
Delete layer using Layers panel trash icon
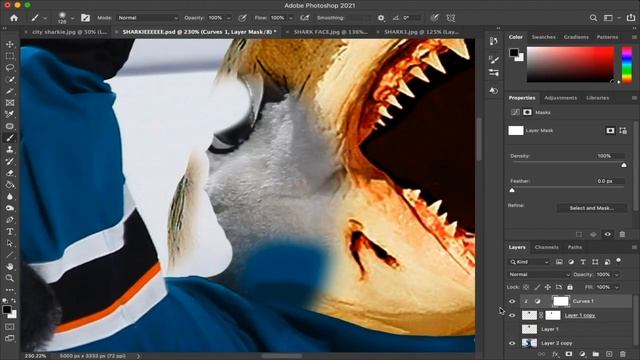pyautogui.click(x=622, y=354)
